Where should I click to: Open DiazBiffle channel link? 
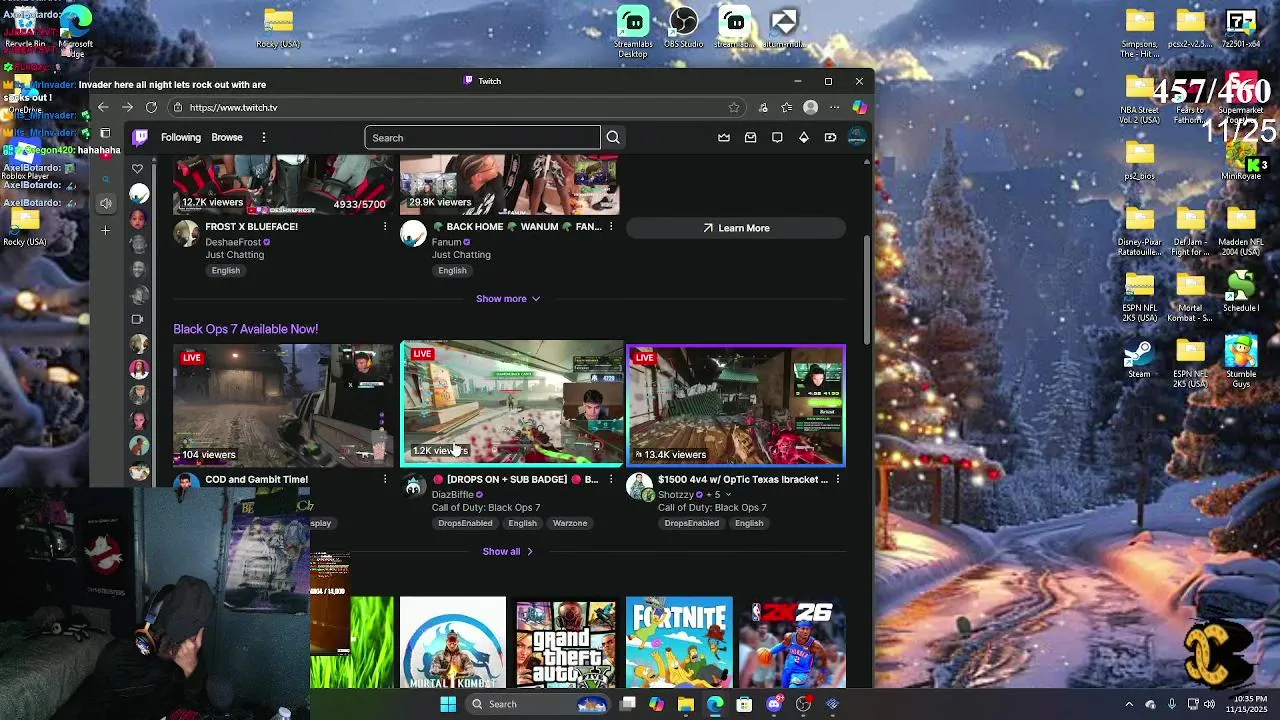pyautogui.click(x=453, y=495)
